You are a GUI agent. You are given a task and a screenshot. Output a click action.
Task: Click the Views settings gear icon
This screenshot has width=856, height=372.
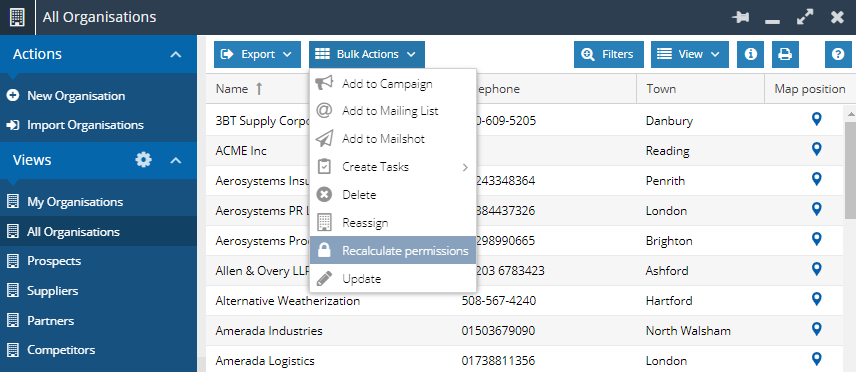pyautogui.click(x=144, y=160)
